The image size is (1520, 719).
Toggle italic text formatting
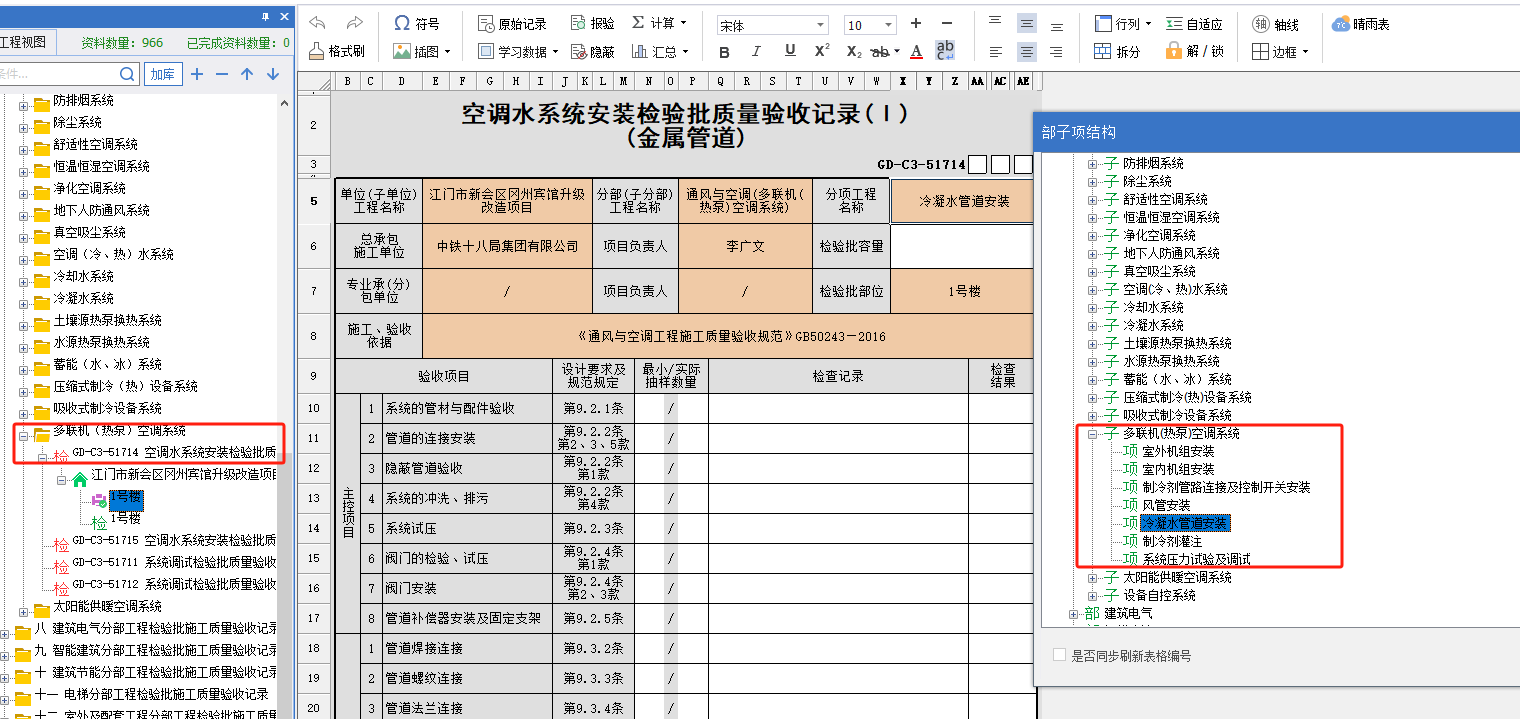(757, 51)
